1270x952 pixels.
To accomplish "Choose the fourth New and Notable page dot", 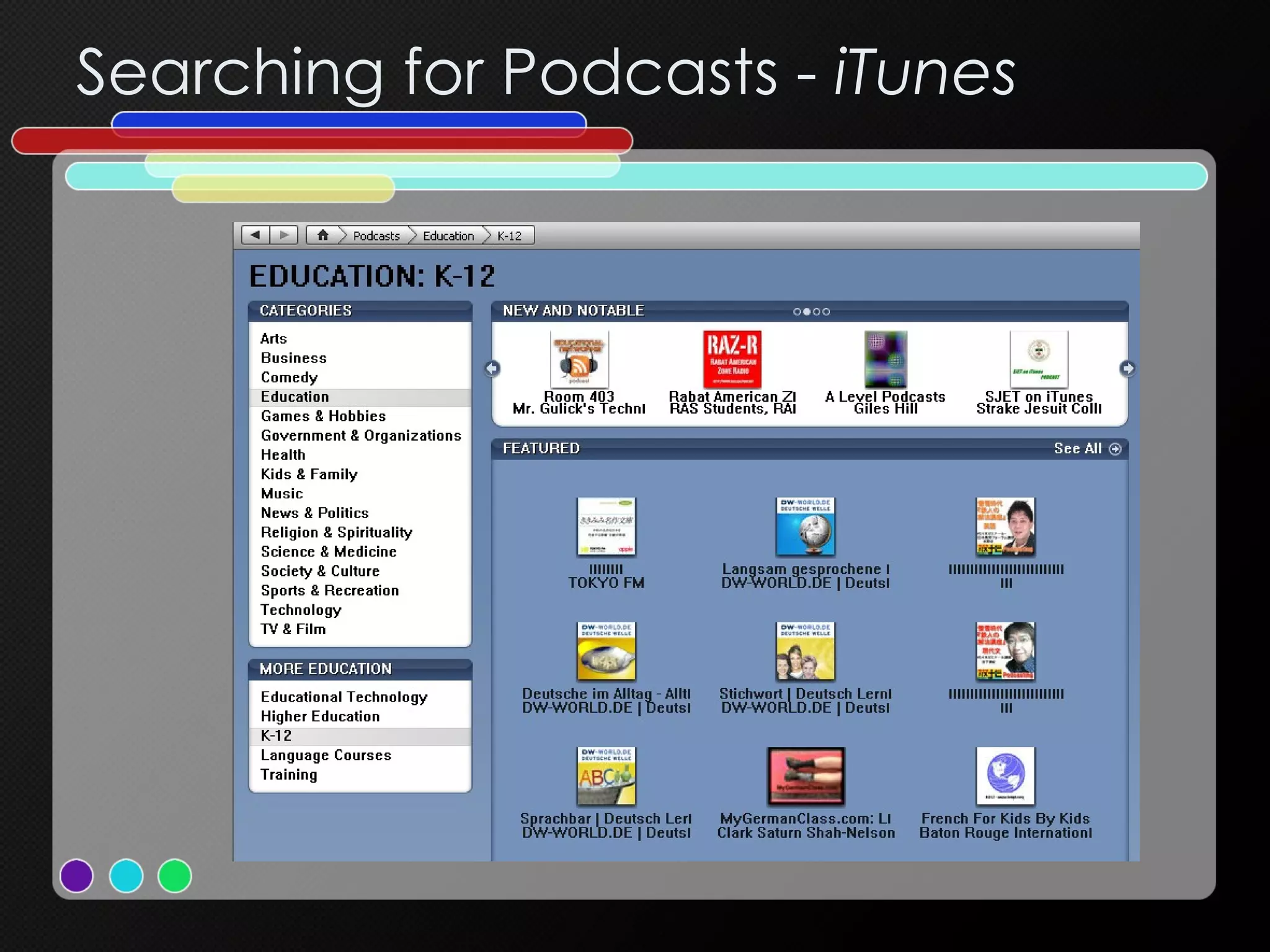I will [826, 312].
